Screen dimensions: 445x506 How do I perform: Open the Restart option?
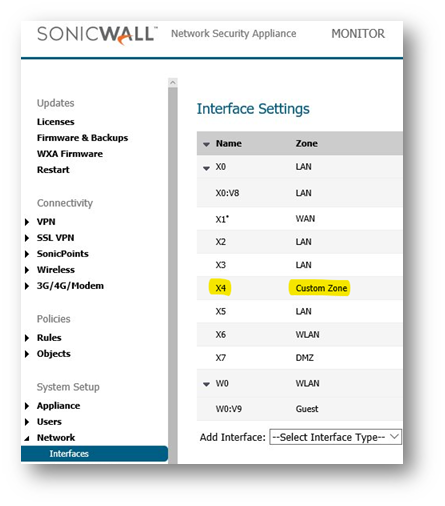click(53, 170)
